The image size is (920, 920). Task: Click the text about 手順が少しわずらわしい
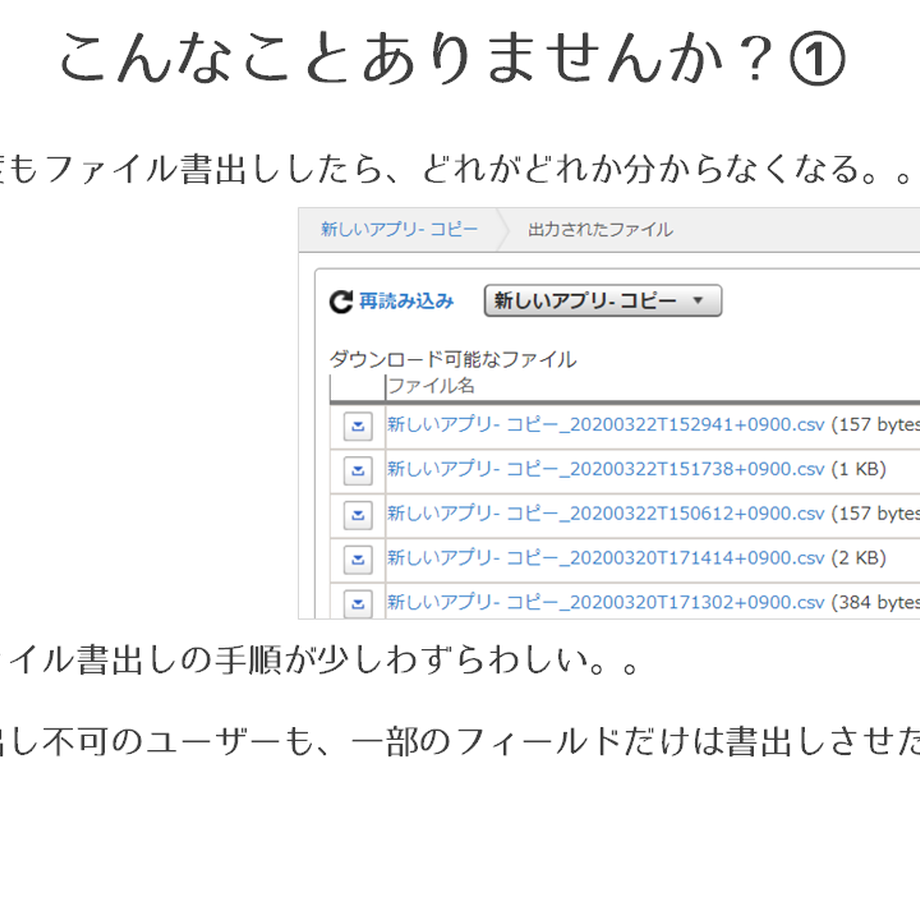pyautogui.click(x=320, y=660)
